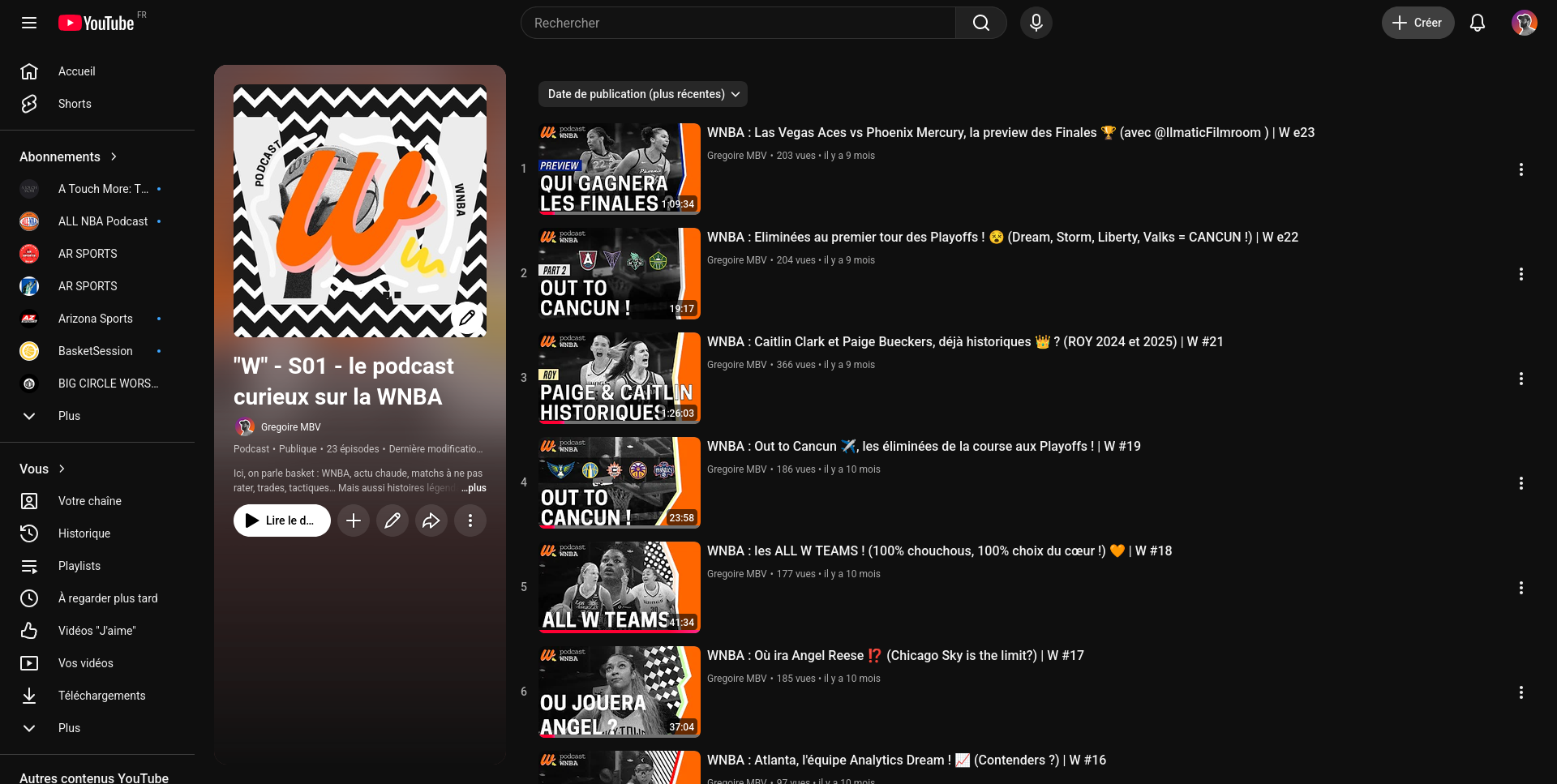
Task: Click the plus icon under the playlist description
Action: pos(354,521)
